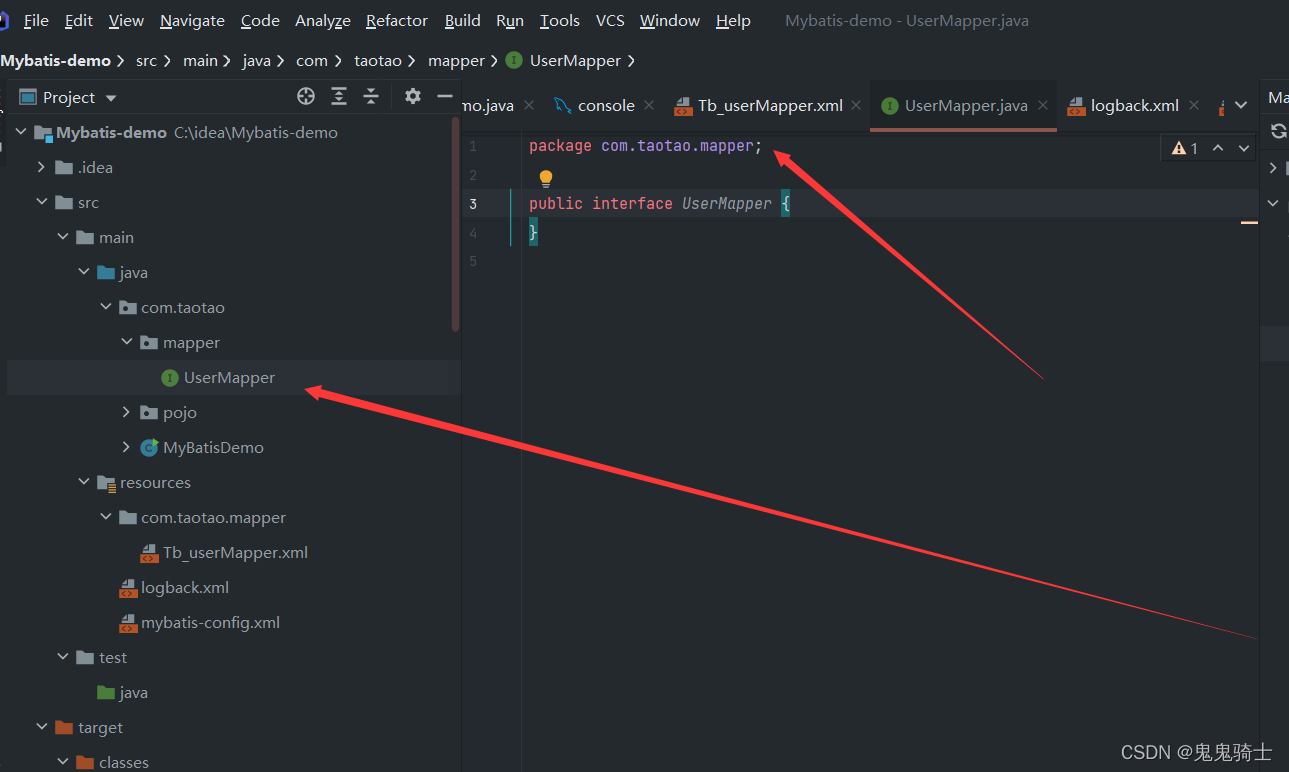Place cursor on the package declaration line
This screenshot has width=1289, height=772.
[x=645, y=146]
